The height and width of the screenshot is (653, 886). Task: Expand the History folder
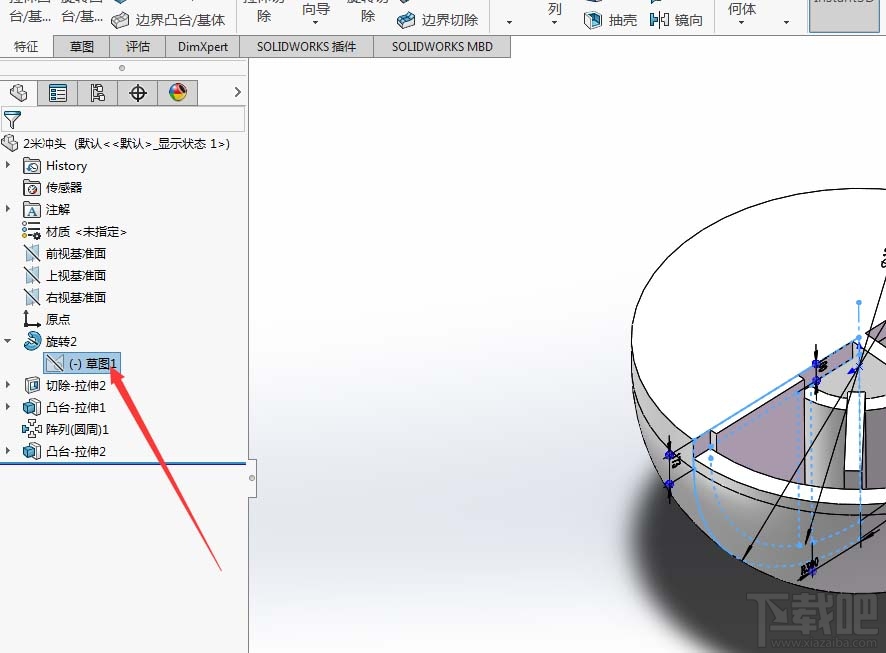tap(9, 165)
